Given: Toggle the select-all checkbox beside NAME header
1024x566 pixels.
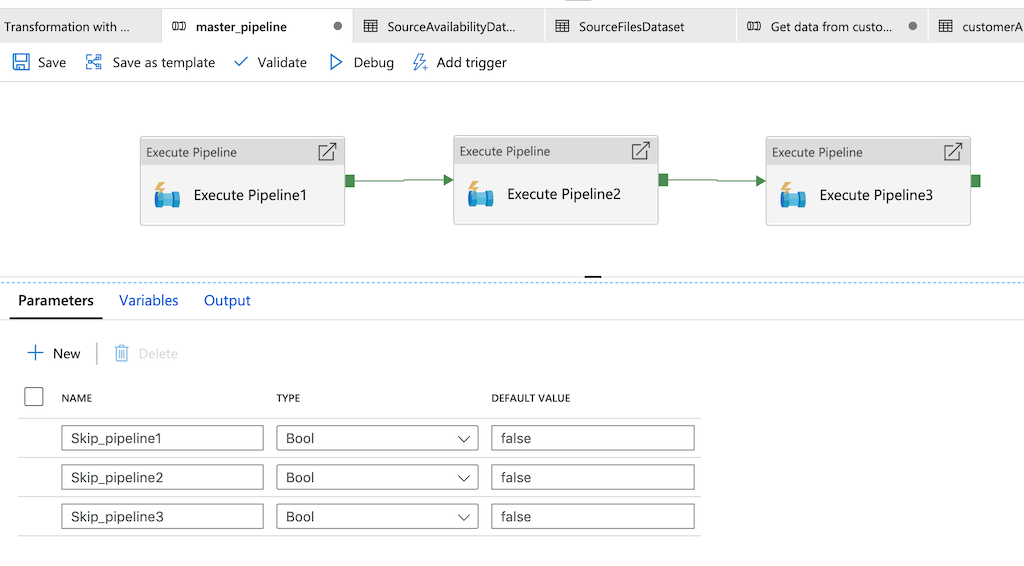Looking at the screenshot, I should pos(33,396).
